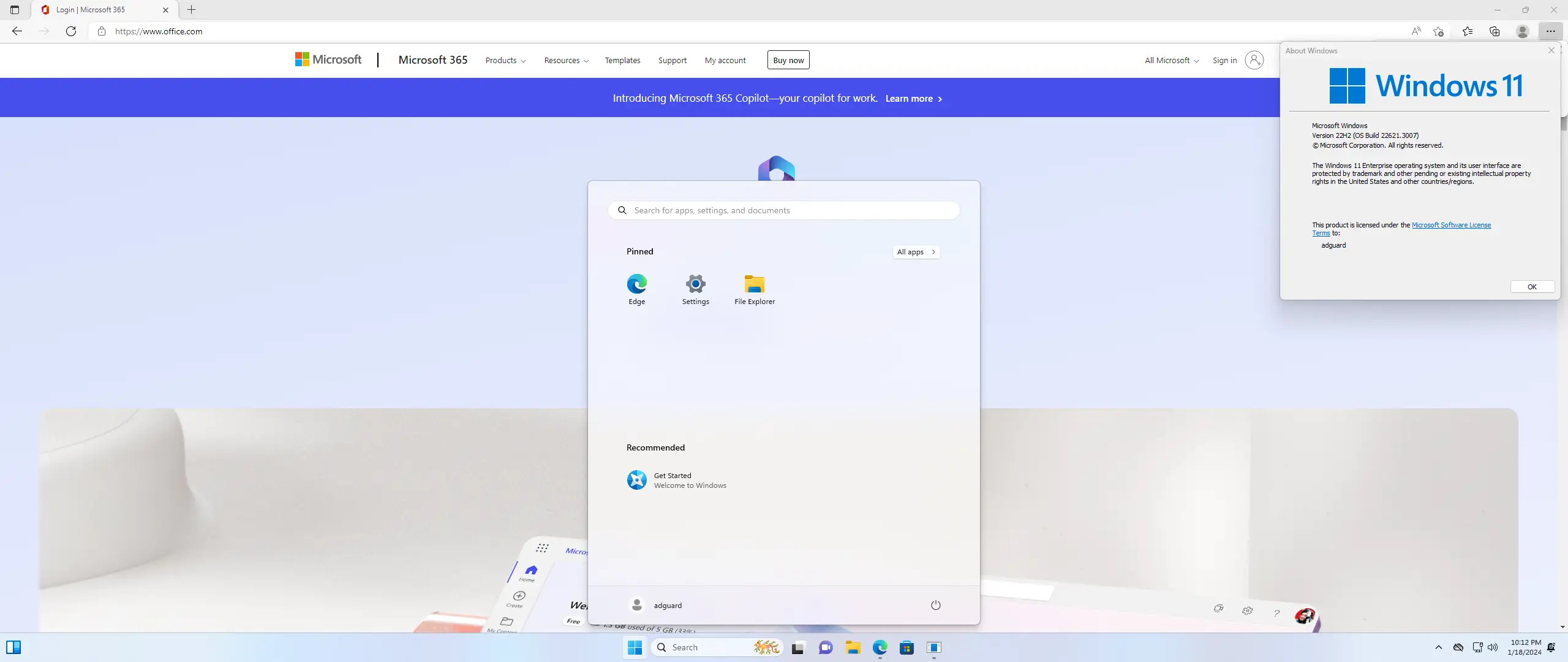Image resolution: width=1568 pixels, height=662 pixels.
Task: Click the volume icon in the system tray
Action: (x=1493, y=647)
